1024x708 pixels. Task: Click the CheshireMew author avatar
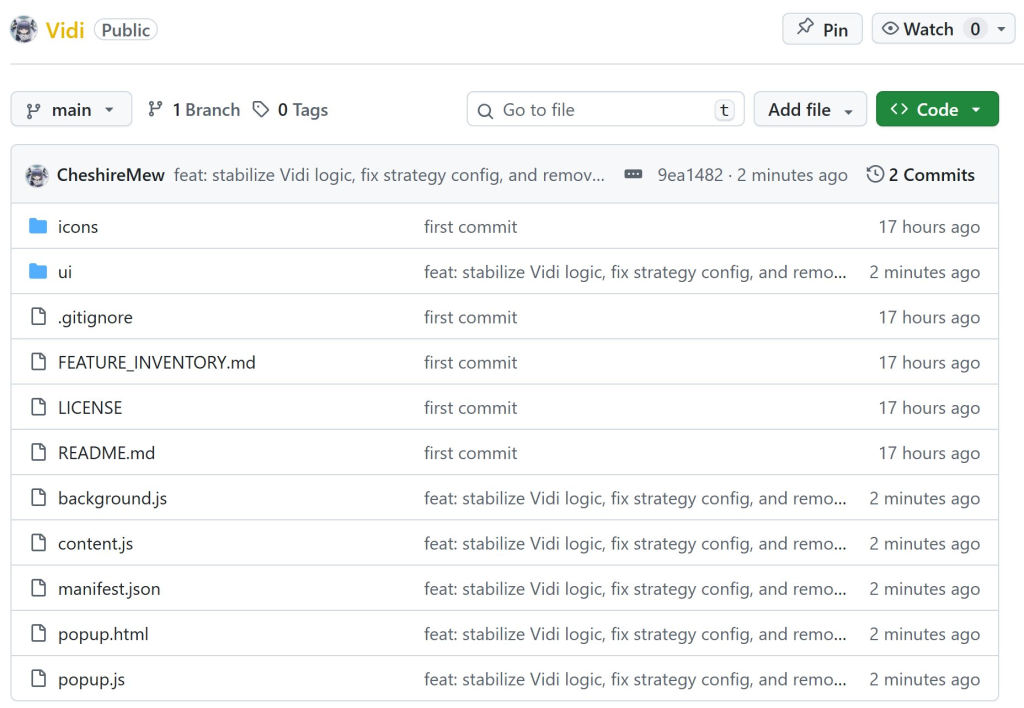pos(37,175)
